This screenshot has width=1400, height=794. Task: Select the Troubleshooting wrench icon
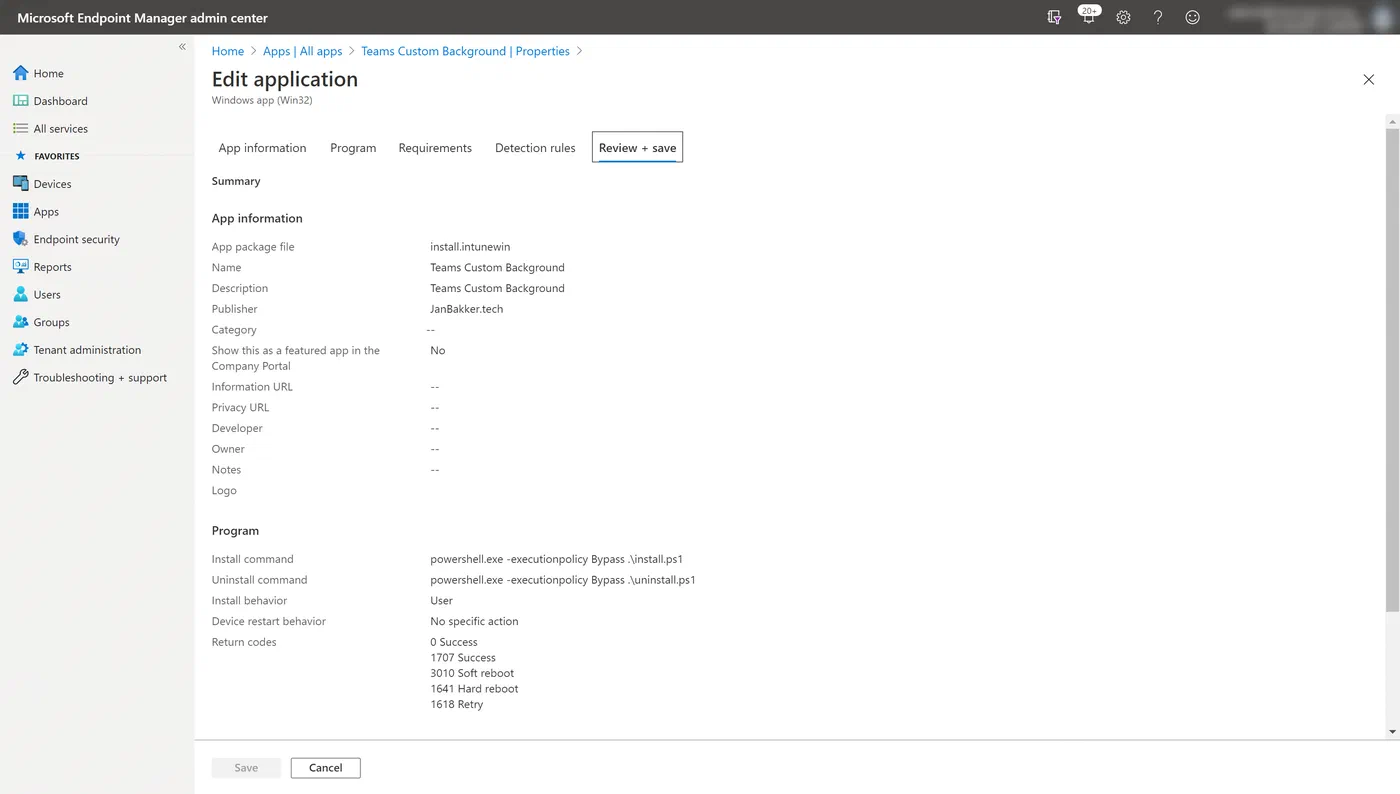(20, 378)
